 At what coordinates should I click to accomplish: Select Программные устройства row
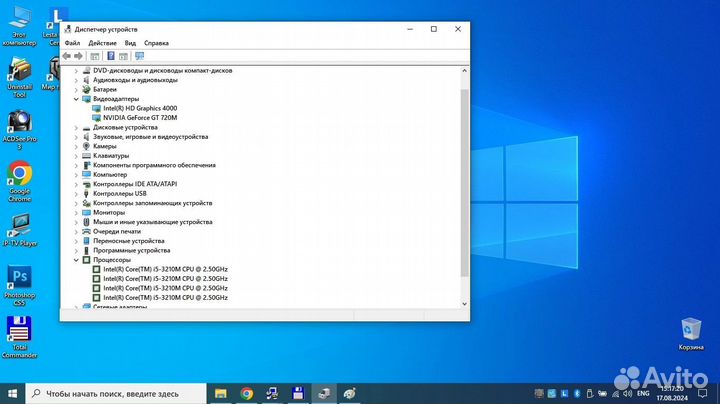tap(131, 250)
